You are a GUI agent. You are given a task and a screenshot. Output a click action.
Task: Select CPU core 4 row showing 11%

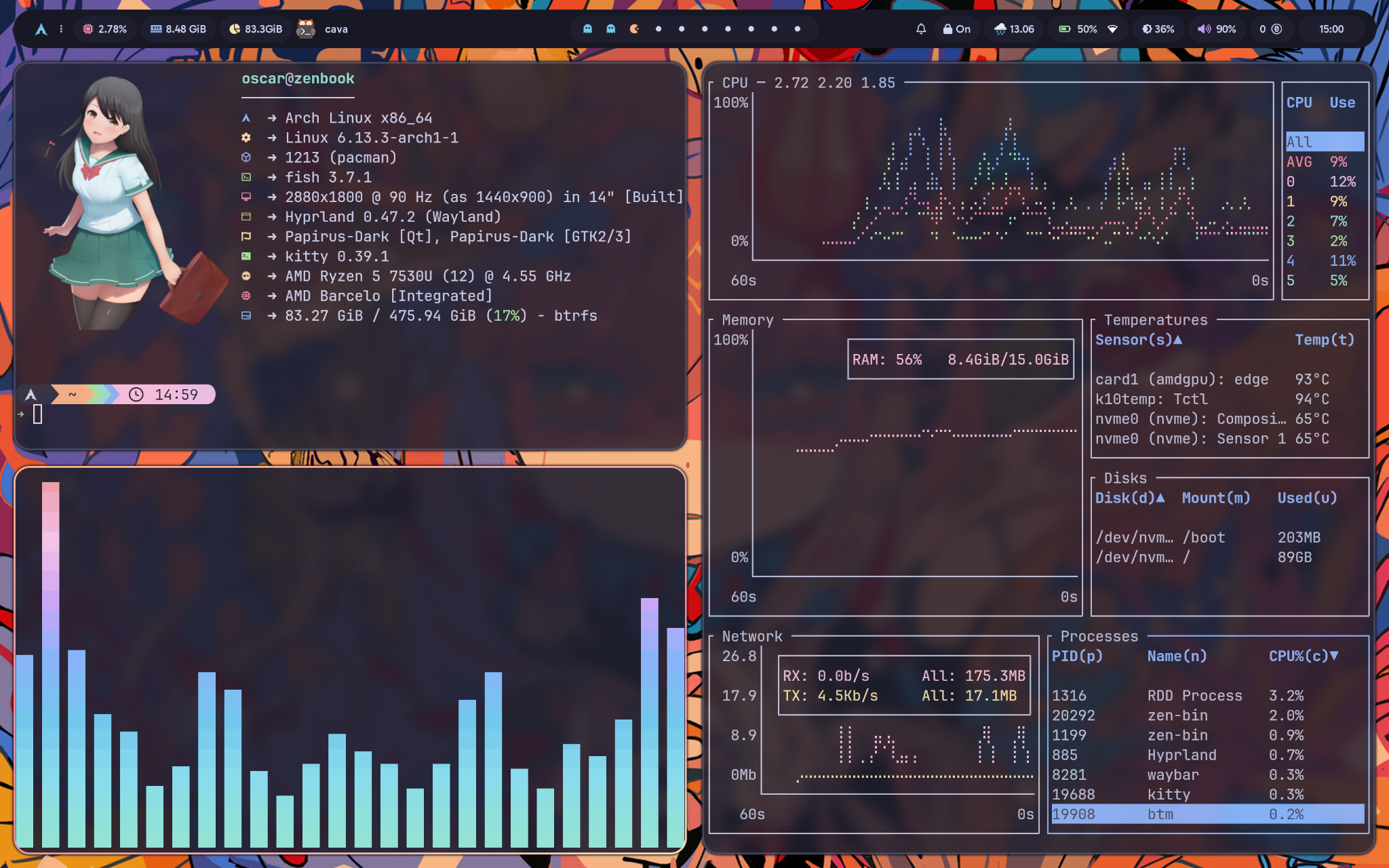pyautogui.click(x=1325, y=260)
